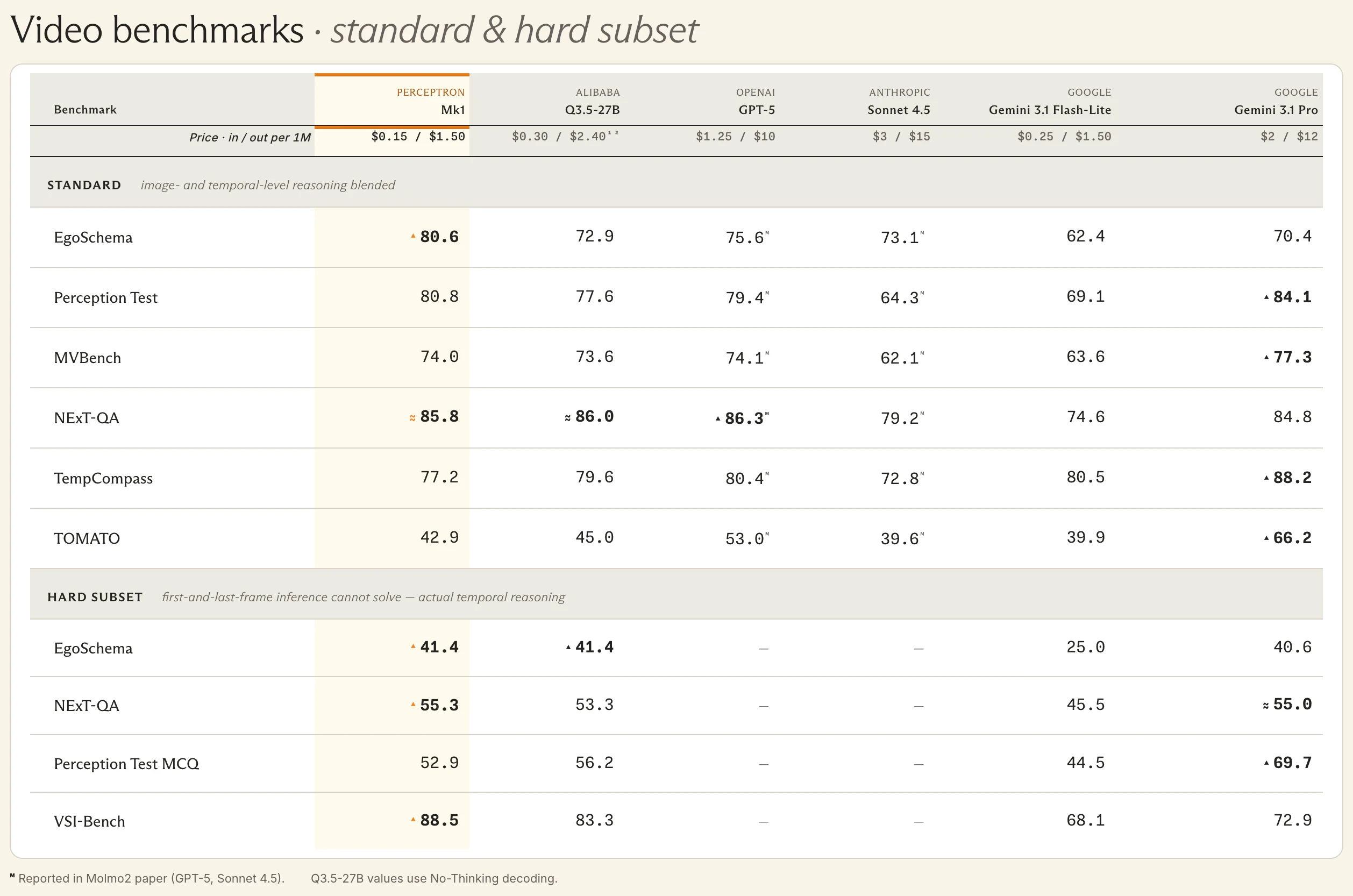Screen dimensions: 1353x896
Task: Click Gemini 3.1 Pro's standard EgoSchema score 70.4
Action: [1292, 236]
